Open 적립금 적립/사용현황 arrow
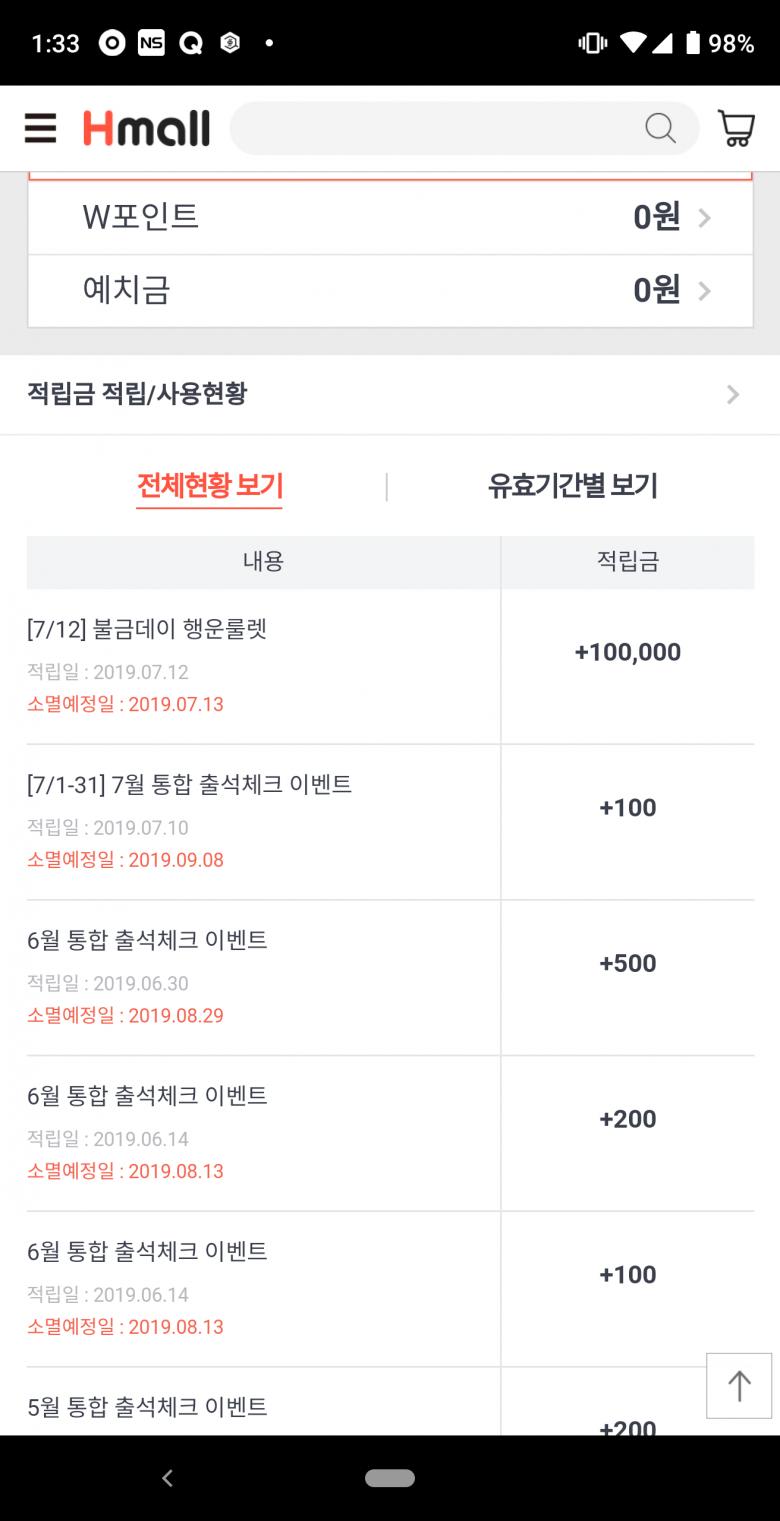This screenshot has width=780, height=1521. pos(733,395)
